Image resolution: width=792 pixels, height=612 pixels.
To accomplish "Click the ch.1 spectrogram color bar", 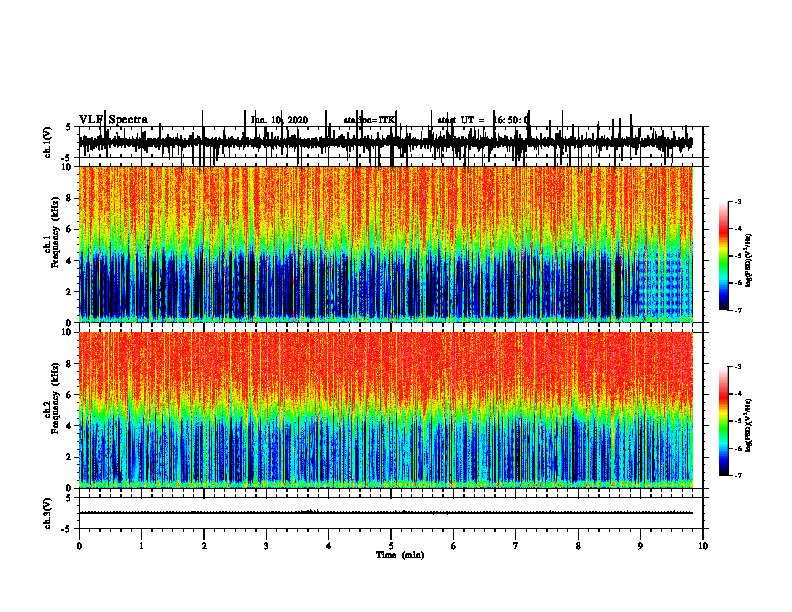I will pos(724,256).
